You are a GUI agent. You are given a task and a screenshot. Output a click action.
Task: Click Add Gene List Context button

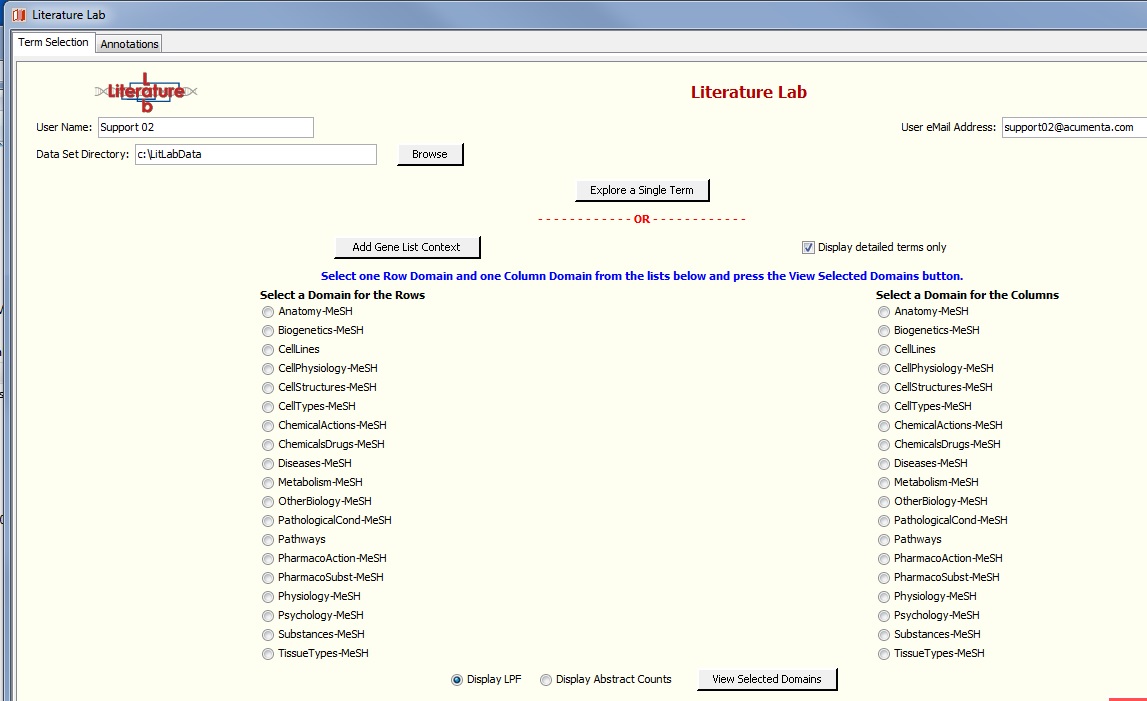click(407, 247)
